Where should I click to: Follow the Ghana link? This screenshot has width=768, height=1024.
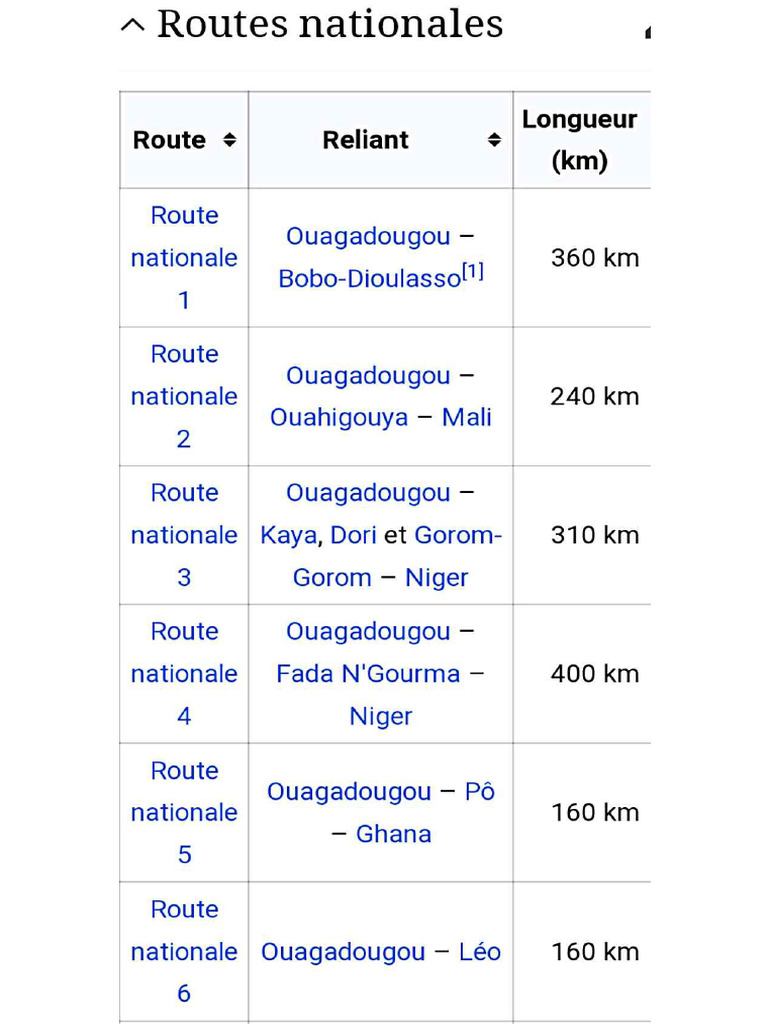click(x=393, y=834)
